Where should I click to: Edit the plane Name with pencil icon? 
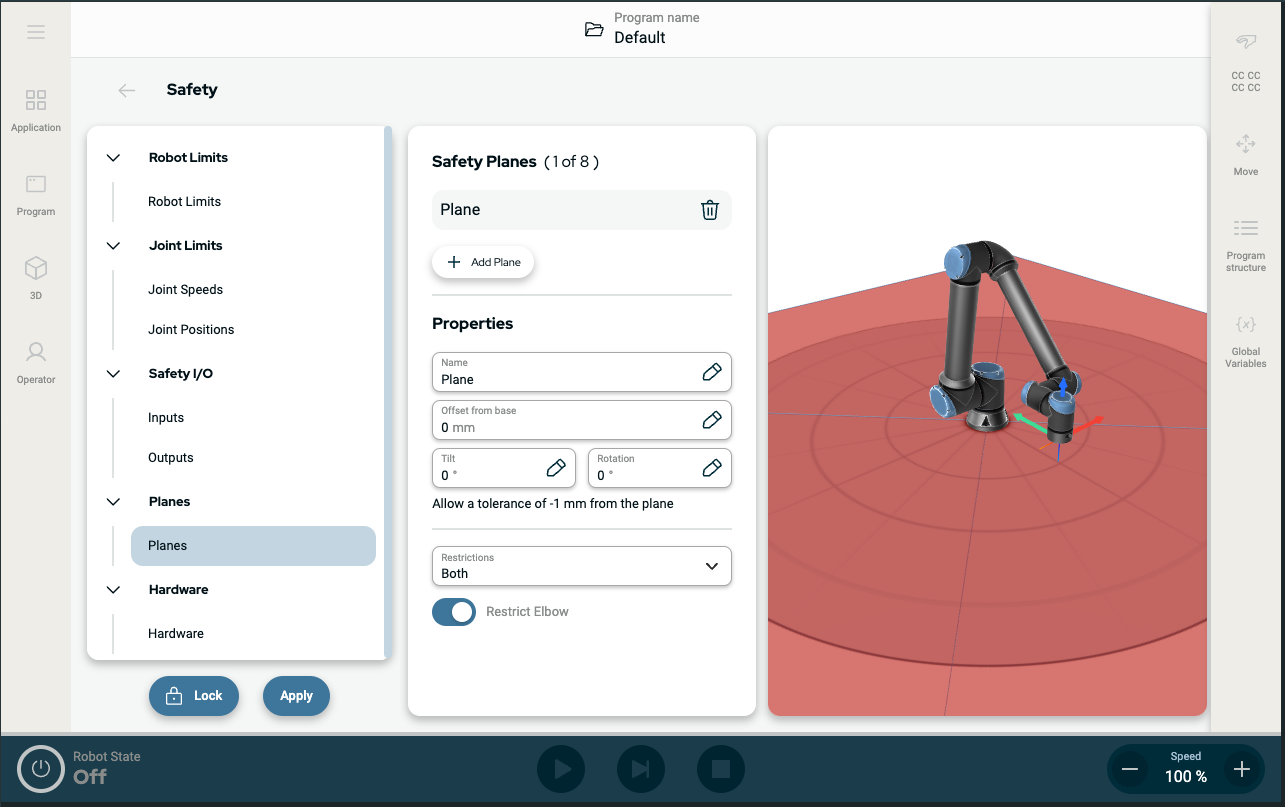click(x=711, y=372)
